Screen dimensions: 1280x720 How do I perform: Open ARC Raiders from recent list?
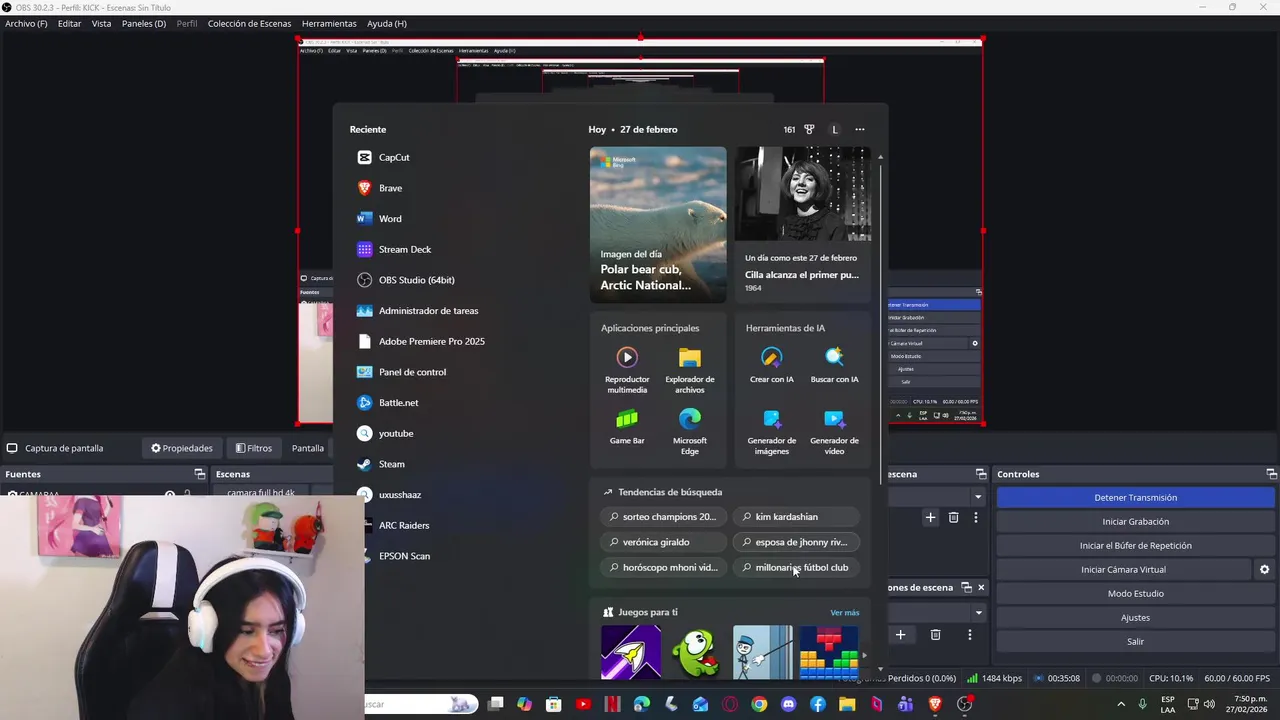click(393, 525)
